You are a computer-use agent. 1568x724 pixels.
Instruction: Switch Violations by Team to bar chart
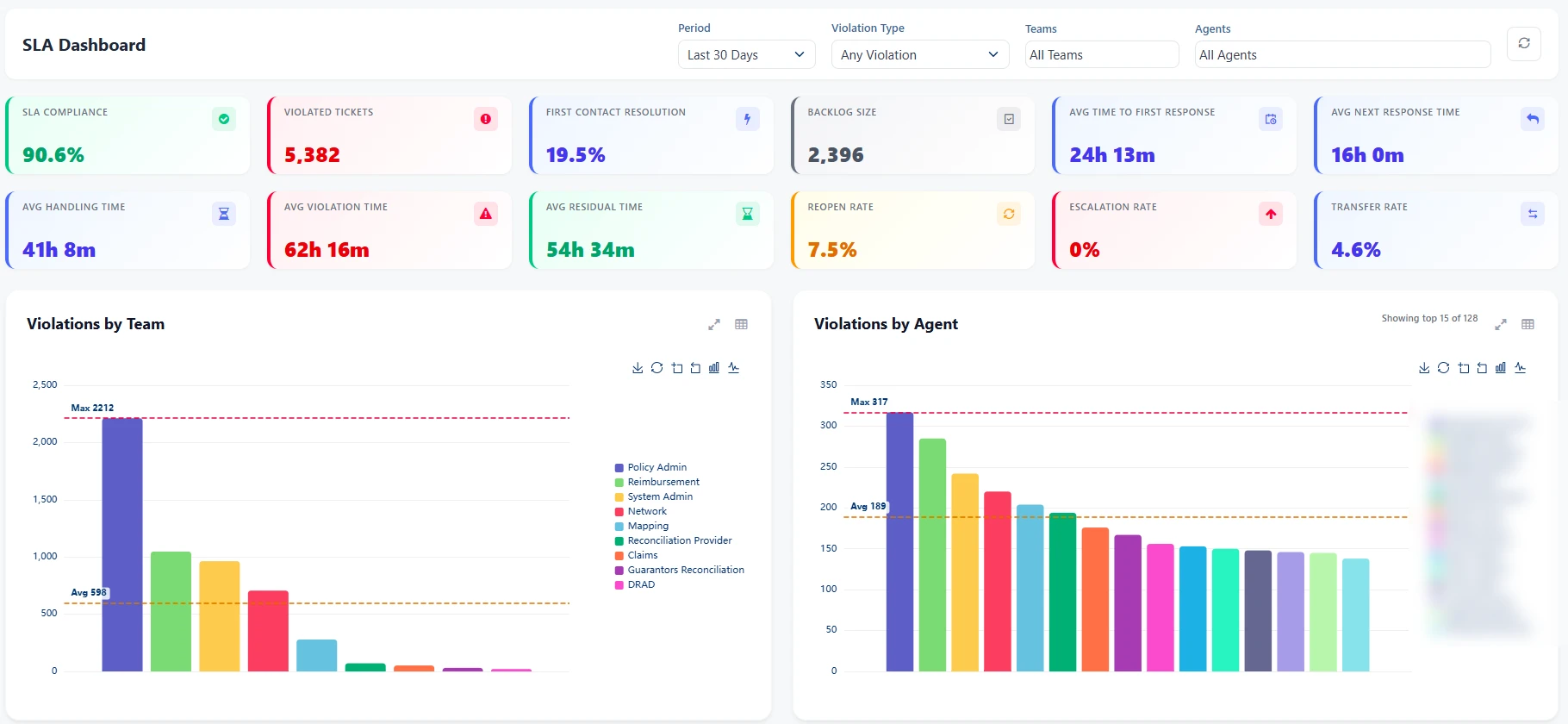[714, 368]
